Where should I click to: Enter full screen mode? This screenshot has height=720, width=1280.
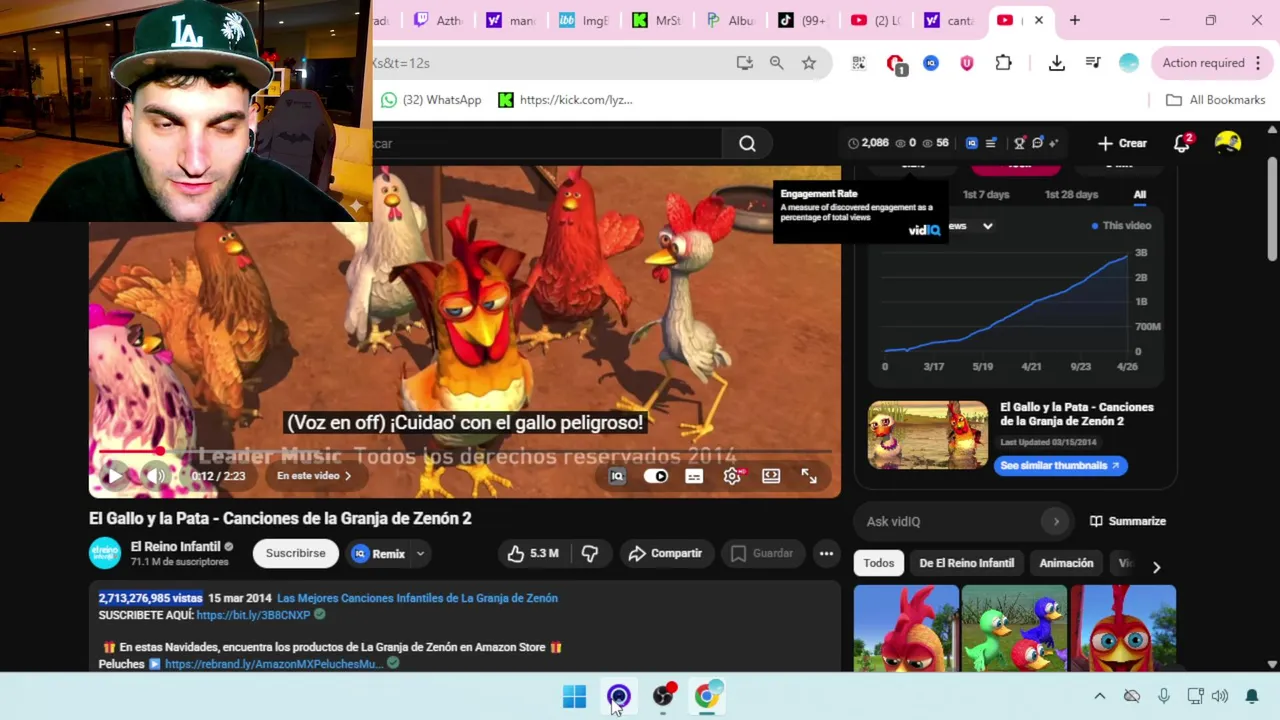coord(809,476)
